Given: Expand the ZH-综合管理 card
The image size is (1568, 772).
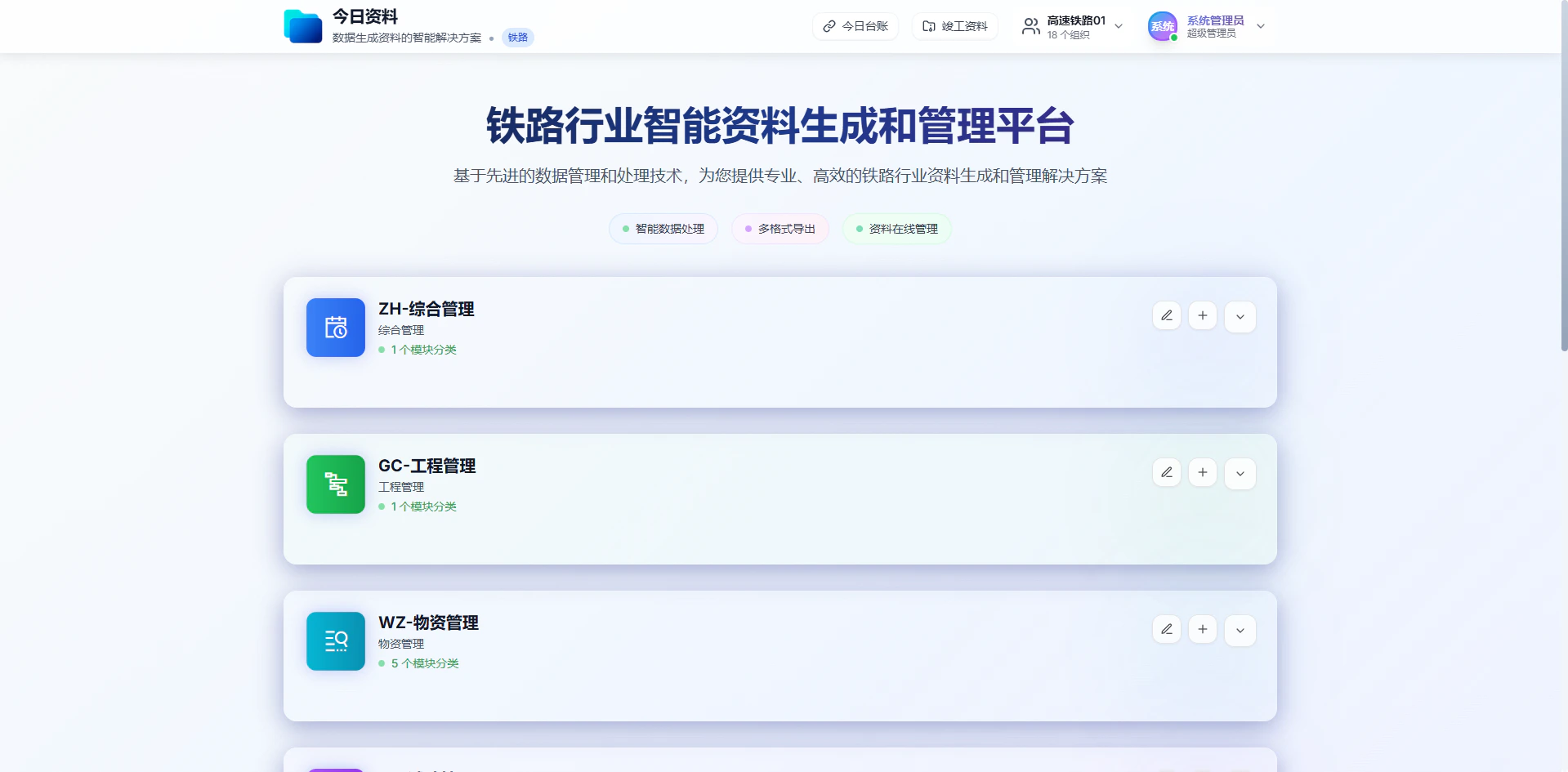Looking at the screenshot, I should coord(1240,316).
